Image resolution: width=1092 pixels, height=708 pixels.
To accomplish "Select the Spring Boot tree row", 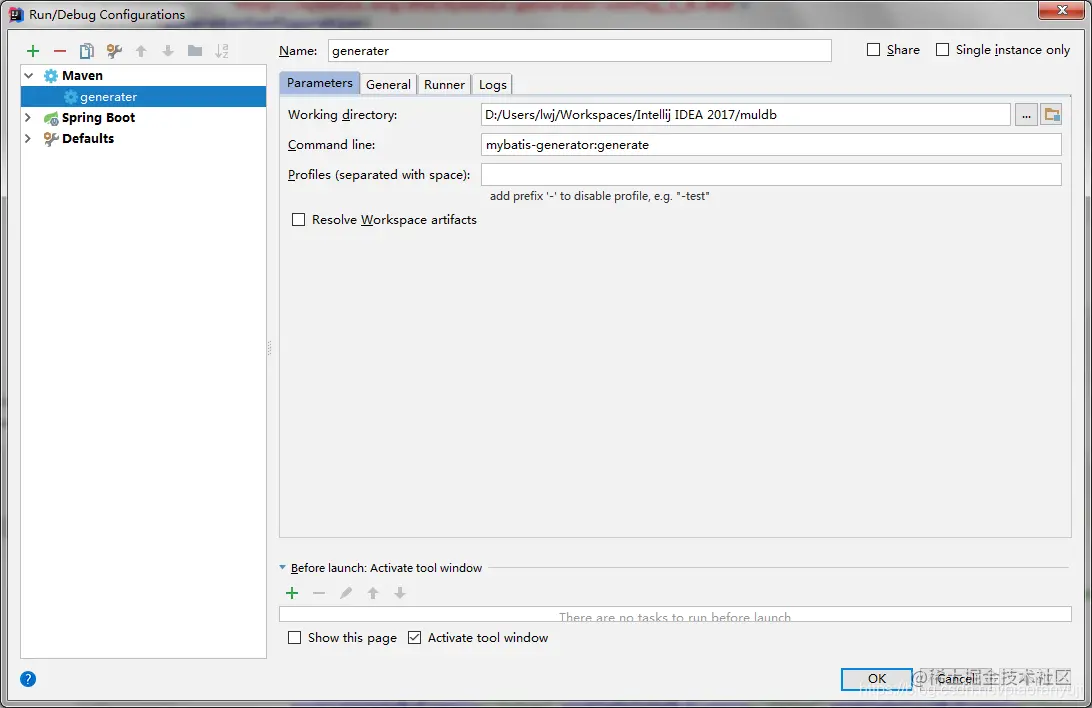I will point(143,118).
